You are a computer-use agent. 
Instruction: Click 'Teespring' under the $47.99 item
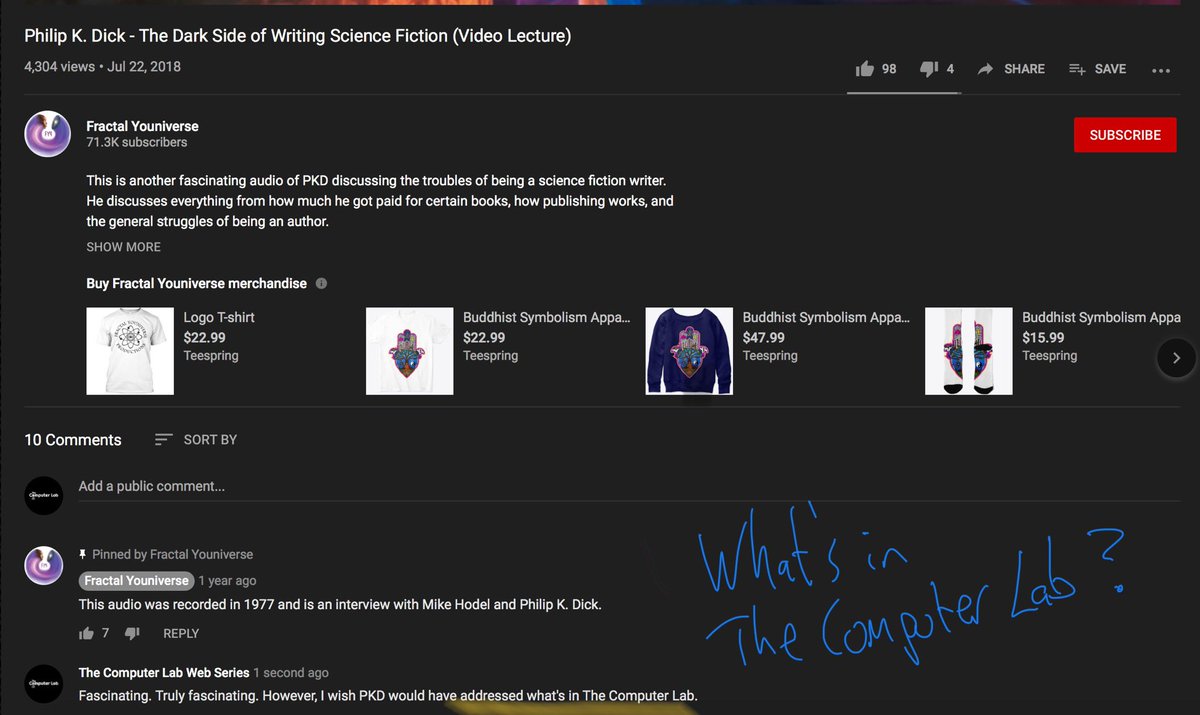click(x=770, y=356)
